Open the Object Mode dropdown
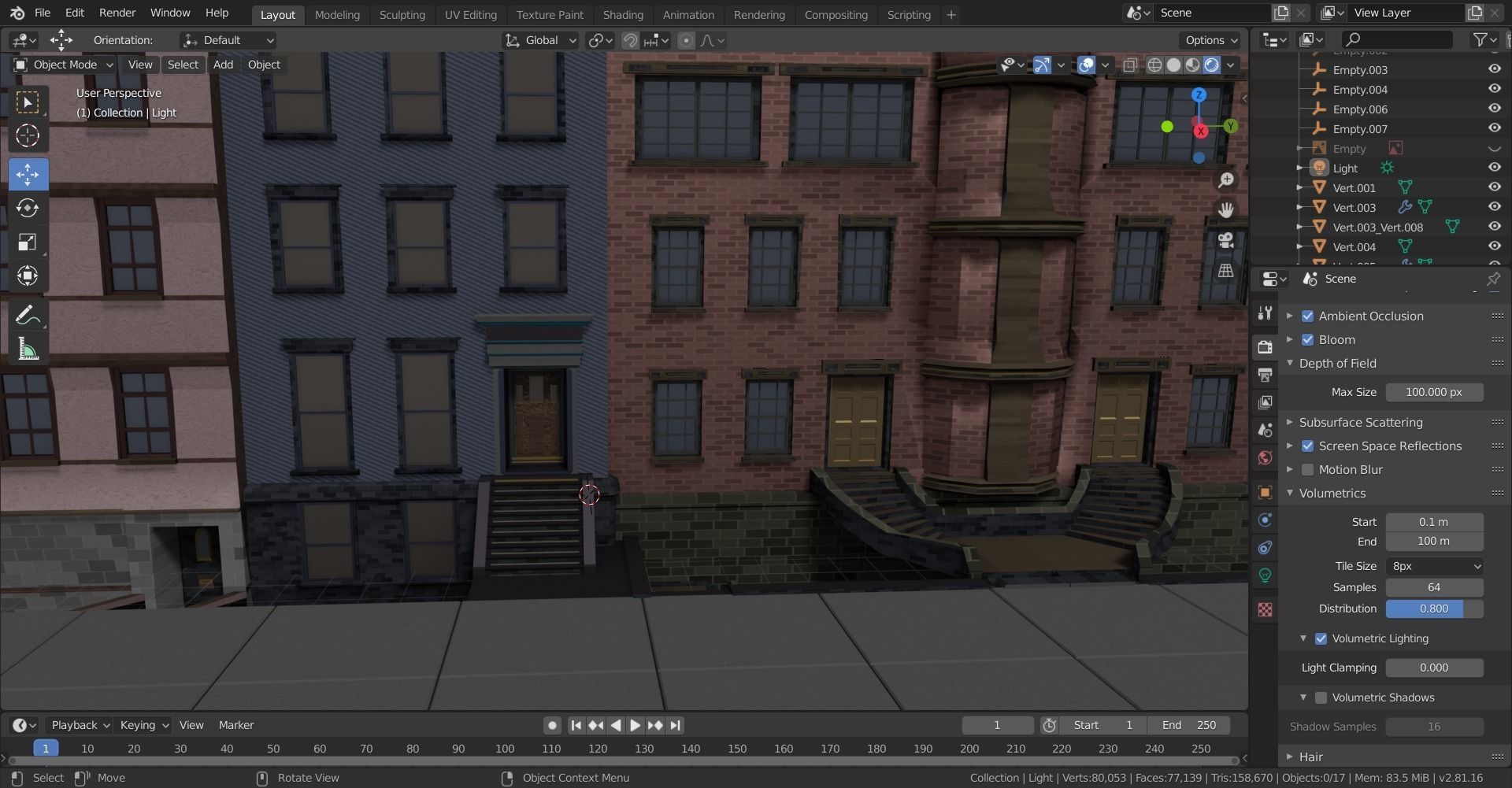1512x788 pixels. [x=64, y=65]
